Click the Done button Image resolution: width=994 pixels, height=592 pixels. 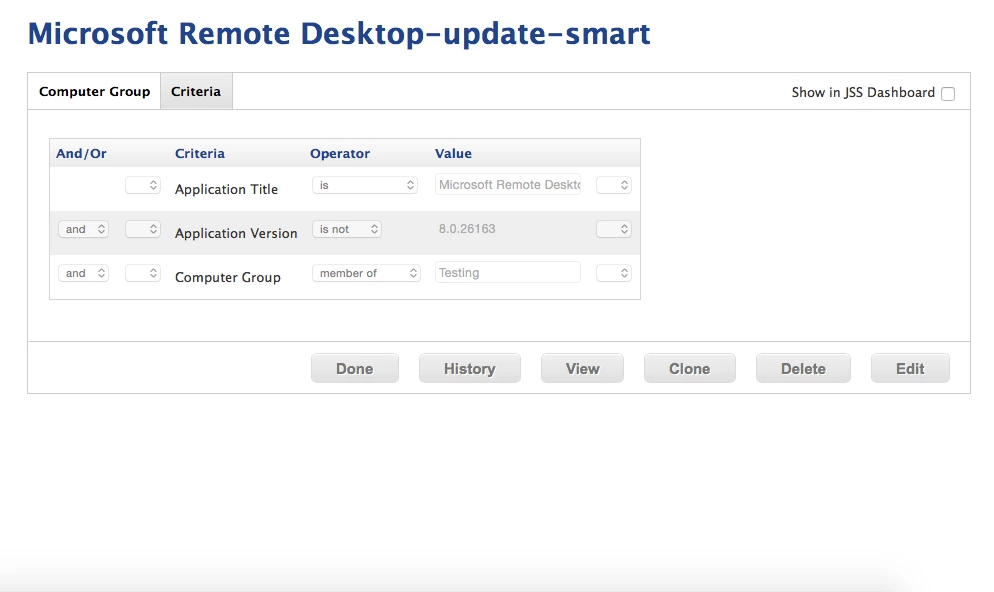(355, 368)
